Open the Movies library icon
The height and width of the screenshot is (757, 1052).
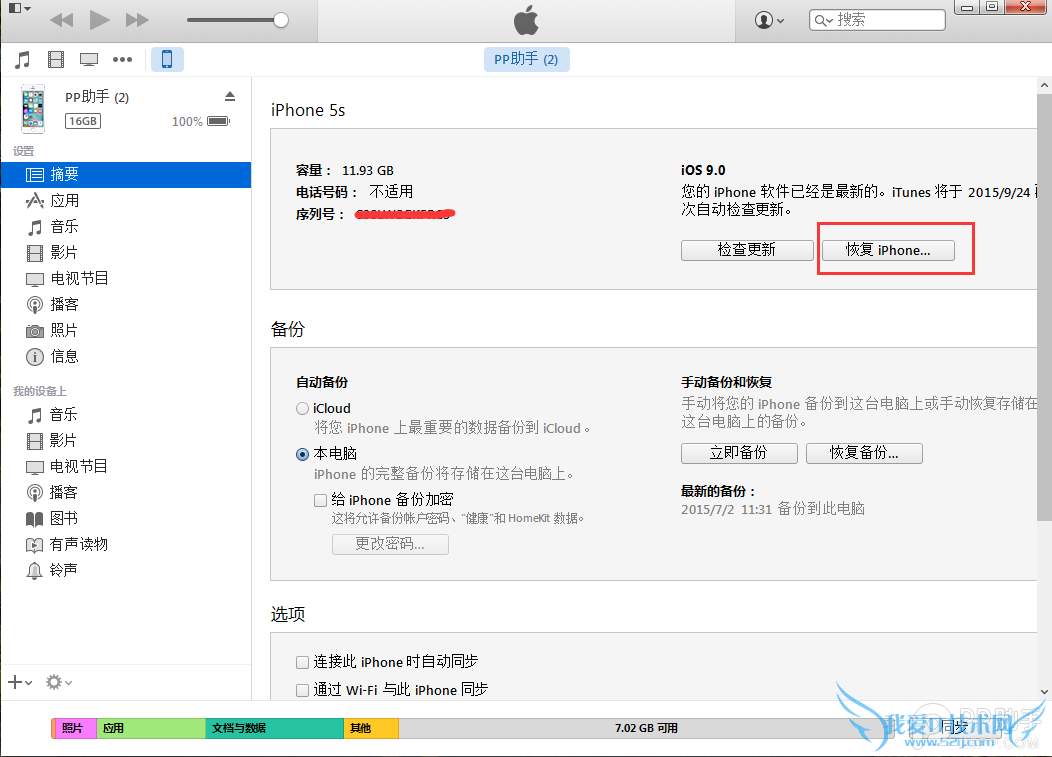pos(56,60)
